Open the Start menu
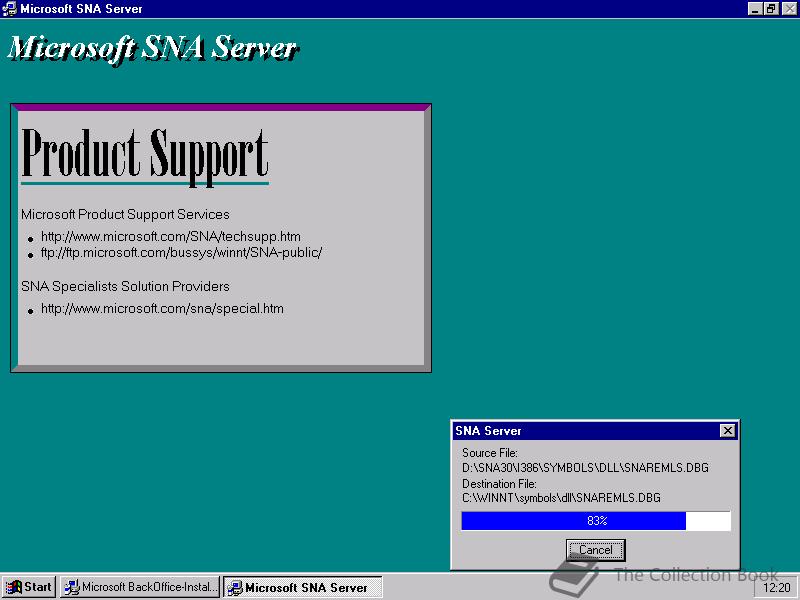Viewport: 800px width, 600px height. point(29,587)
